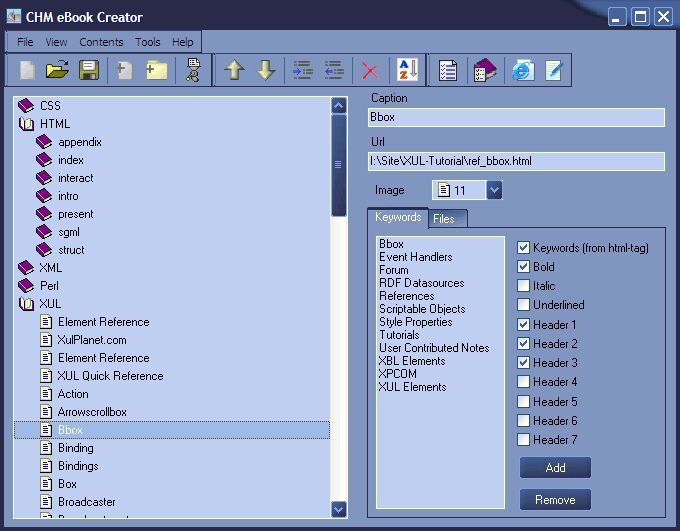Click the page icon beside Broadcaster
This screenshot has height=531, width=680.
click(x=46, y=502)
